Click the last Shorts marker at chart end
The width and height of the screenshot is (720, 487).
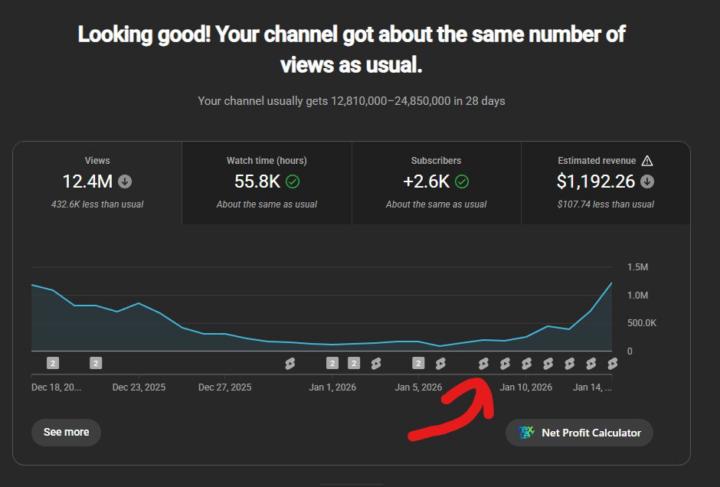613,364
